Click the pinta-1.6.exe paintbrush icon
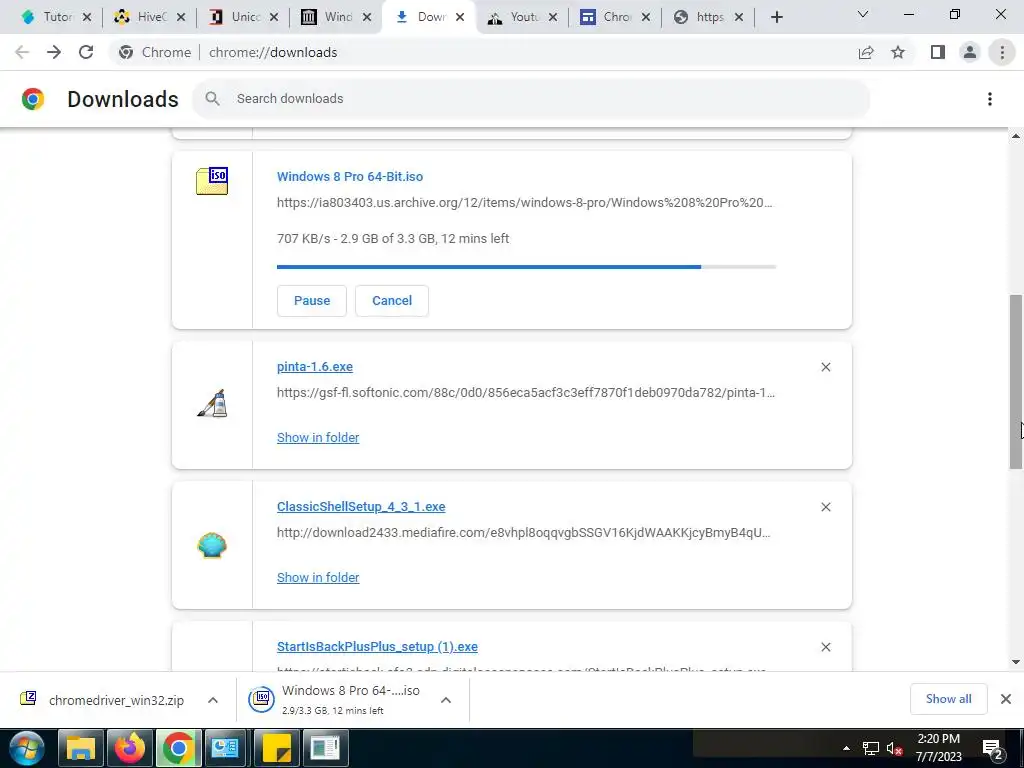The height and width of the screenshot is (768, 1024). pyautogui.click(x=212, y=404)
